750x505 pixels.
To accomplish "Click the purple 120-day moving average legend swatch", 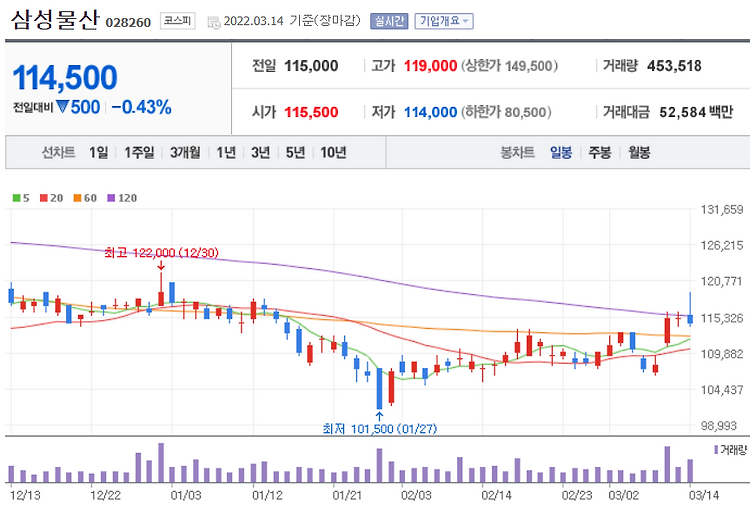I will point(111,198).
